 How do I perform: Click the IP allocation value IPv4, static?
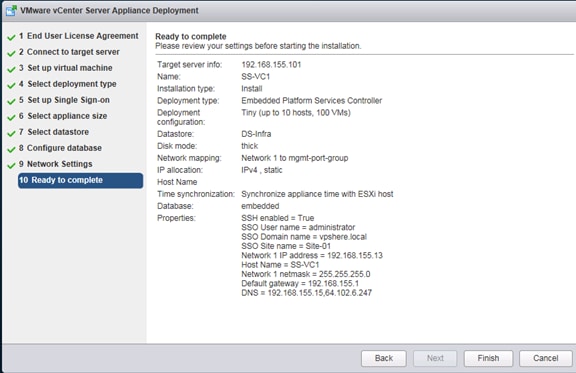point(262,170)
